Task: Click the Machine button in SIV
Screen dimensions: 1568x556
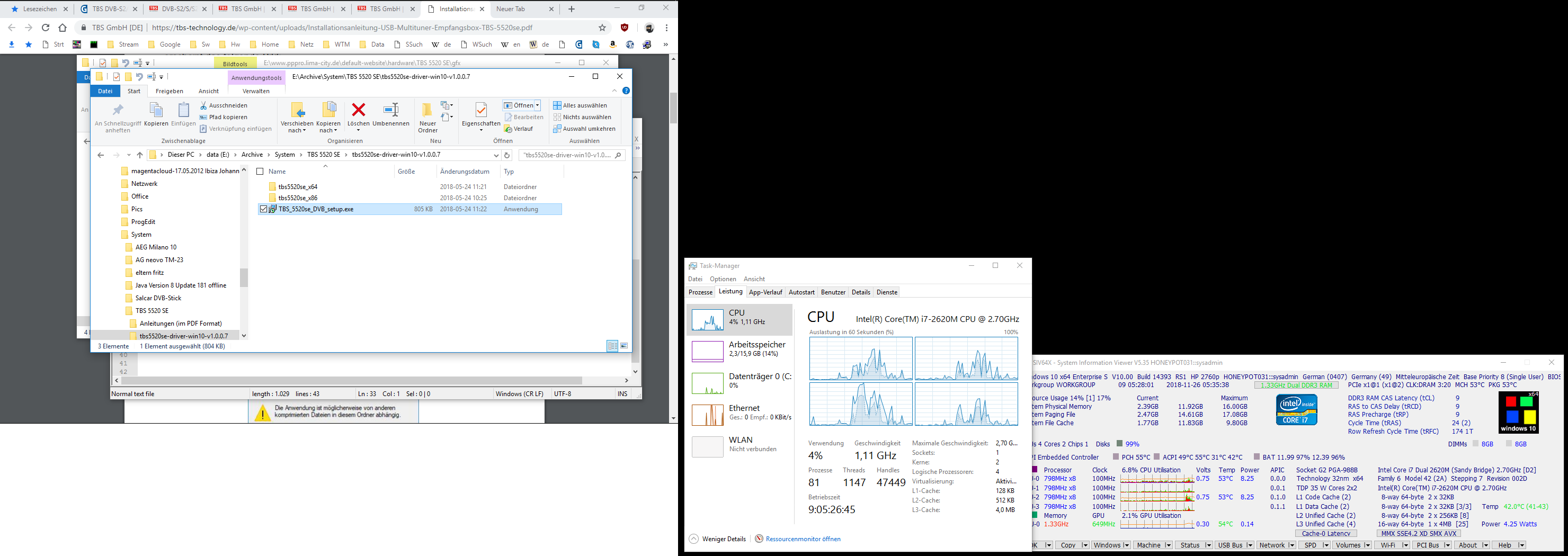Action: 1153,545
